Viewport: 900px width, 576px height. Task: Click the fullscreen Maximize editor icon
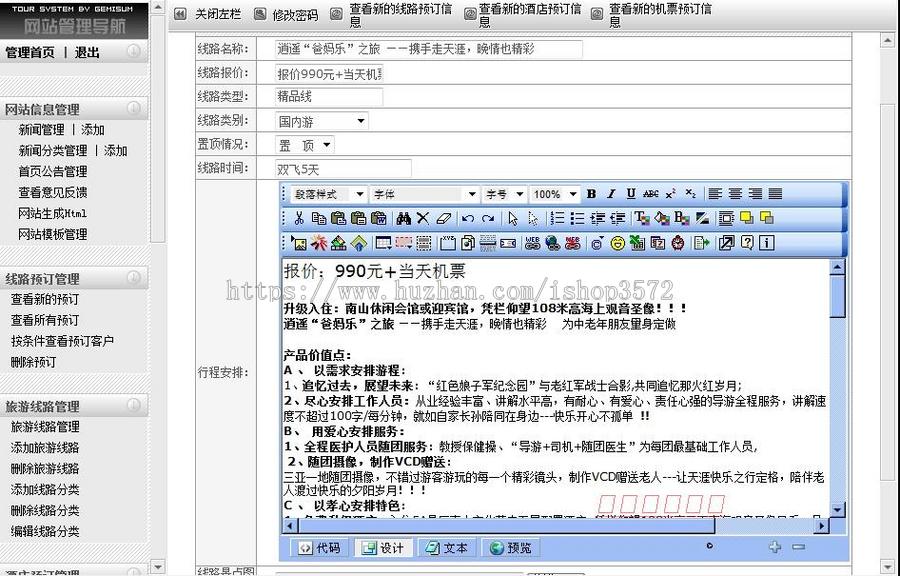coord(726,243)
